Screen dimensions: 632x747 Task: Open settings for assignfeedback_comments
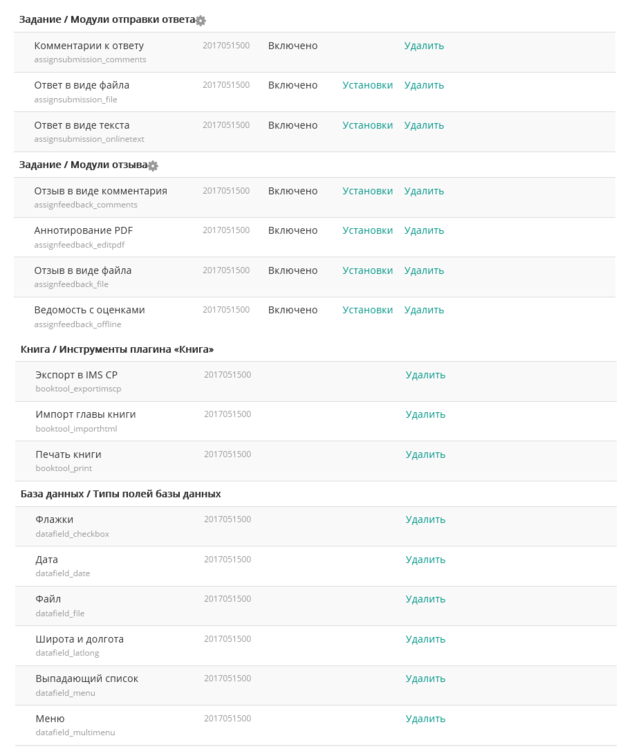tap(367, 191)
